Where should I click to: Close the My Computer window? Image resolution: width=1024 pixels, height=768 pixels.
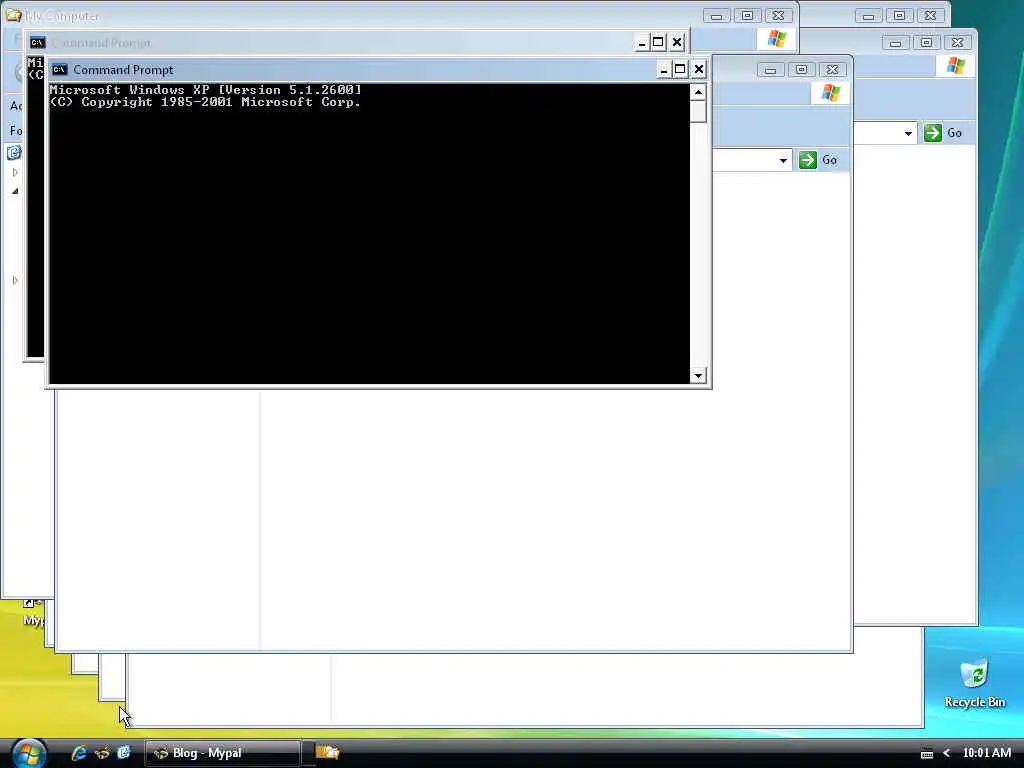pos(778,16)
